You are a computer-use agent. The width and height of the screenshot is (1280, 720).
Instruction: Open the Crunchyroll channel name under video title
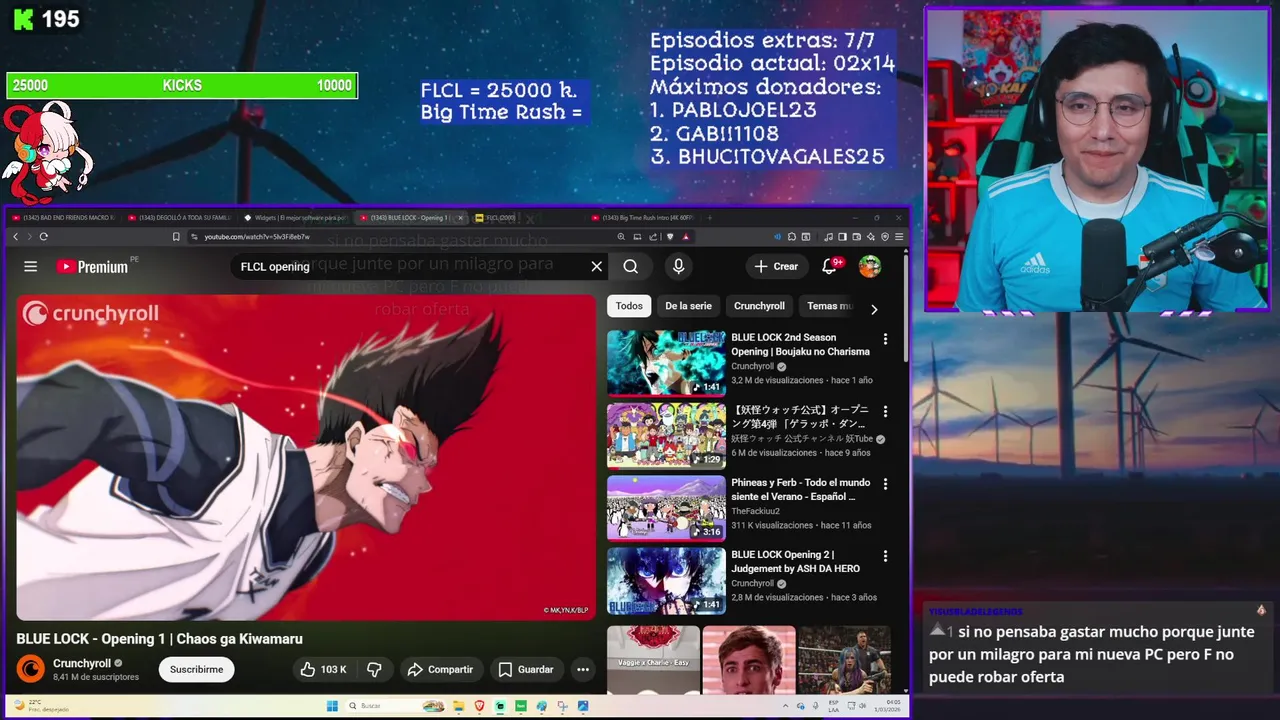[x=82, y=663]
